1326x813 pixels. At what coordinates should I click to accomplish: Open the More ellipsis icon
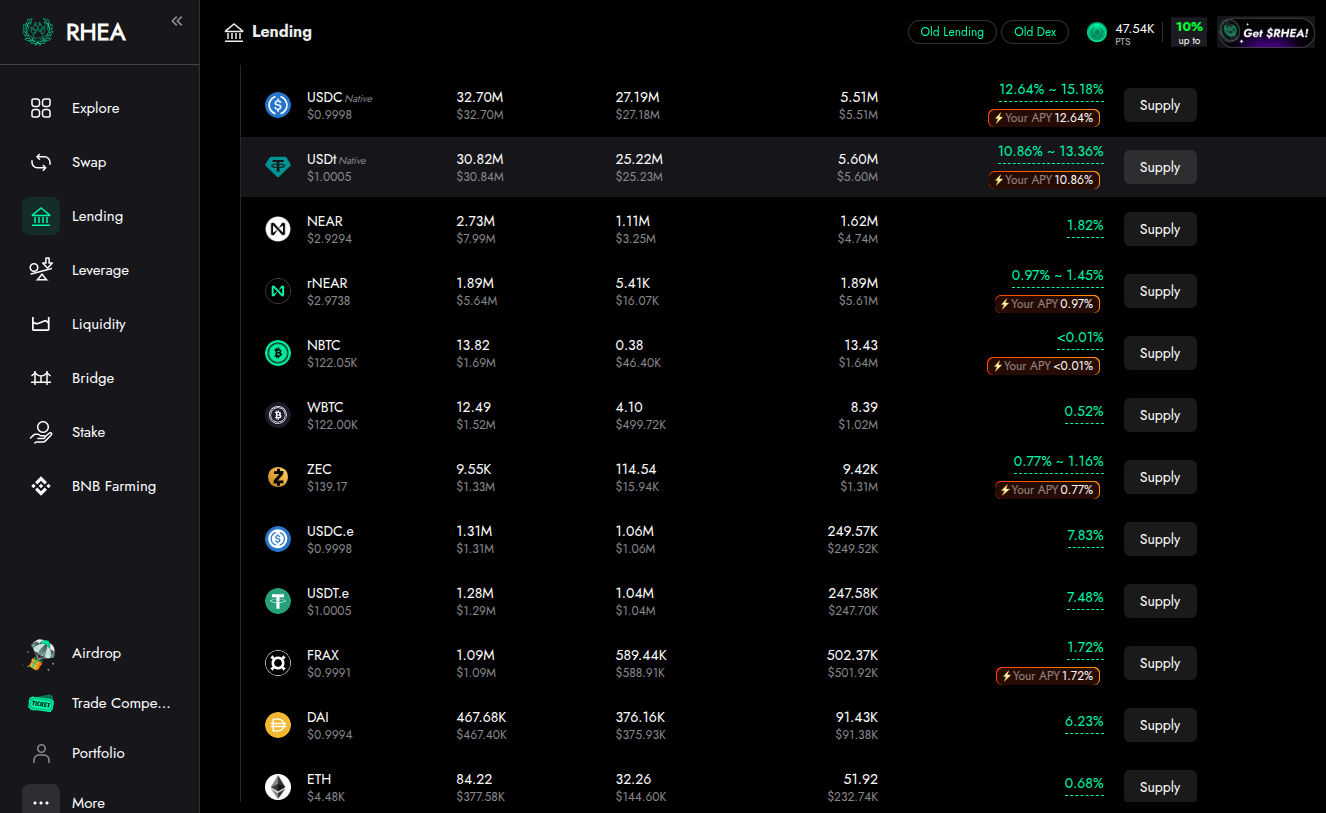[41, 802]
